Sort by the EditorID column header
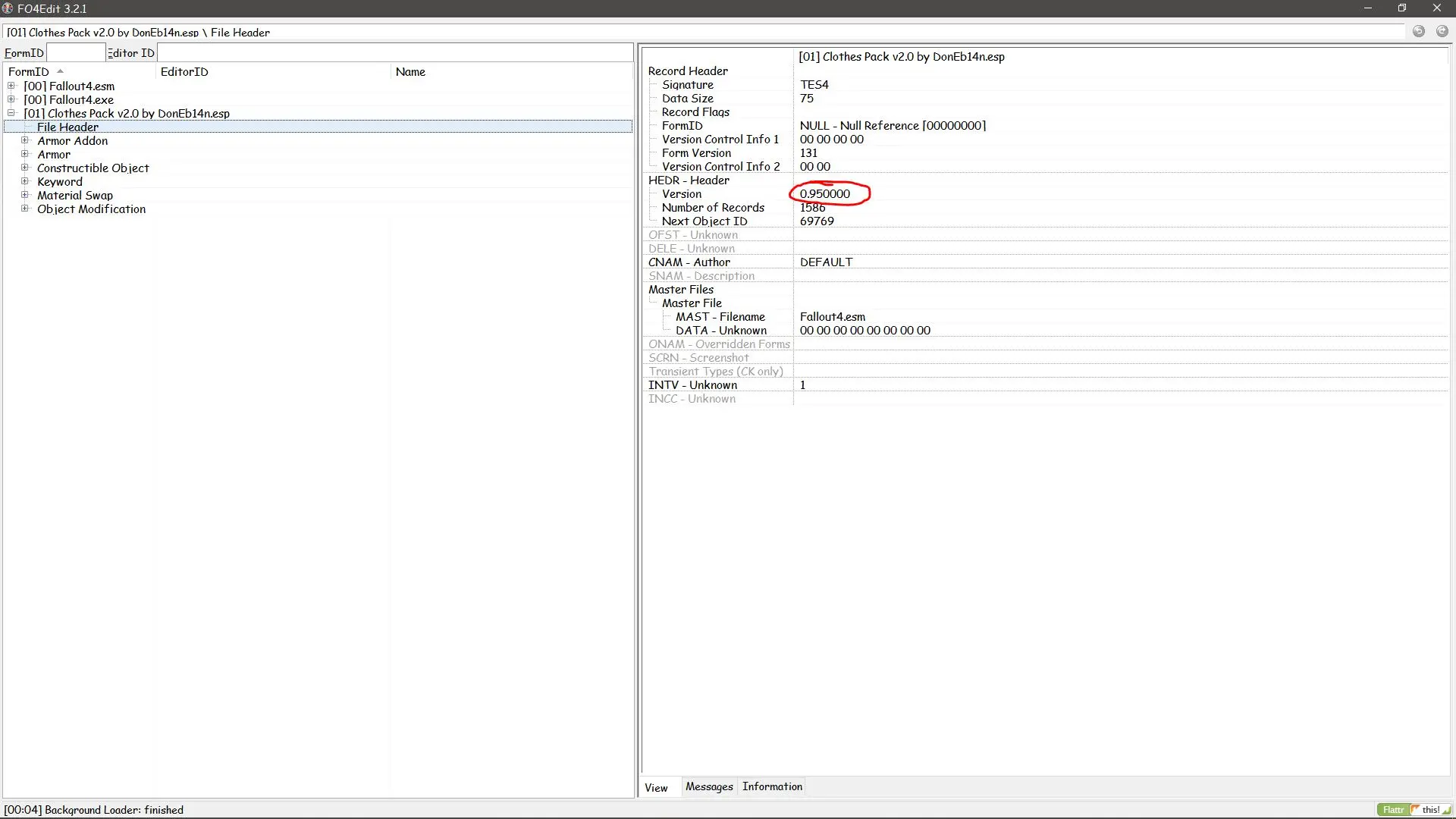The width and height of the screenshot is (1456, 819). (x=273, y=71)
